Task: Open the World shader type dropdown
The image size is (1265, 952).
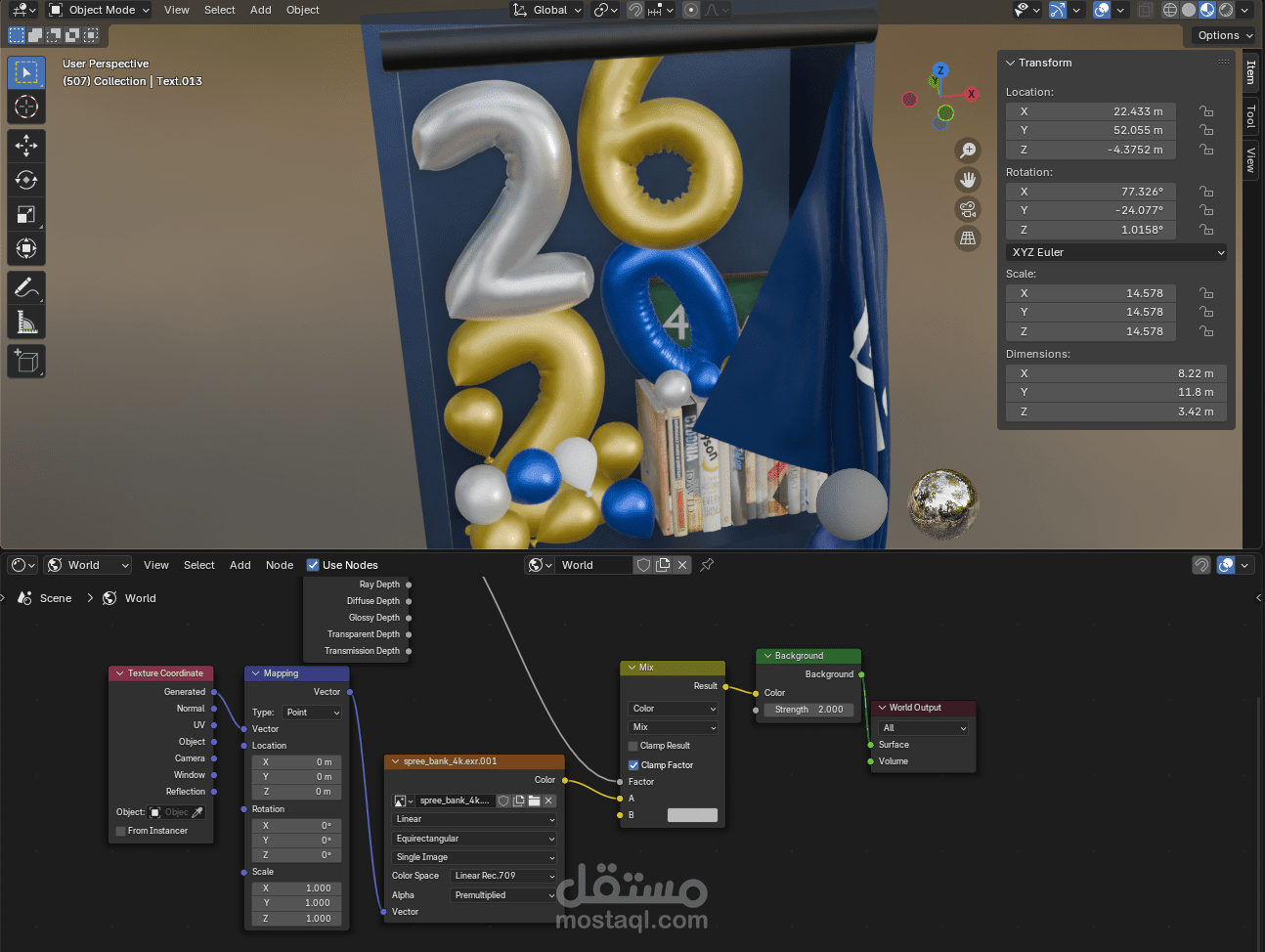Action: click(x=87, y=565)
